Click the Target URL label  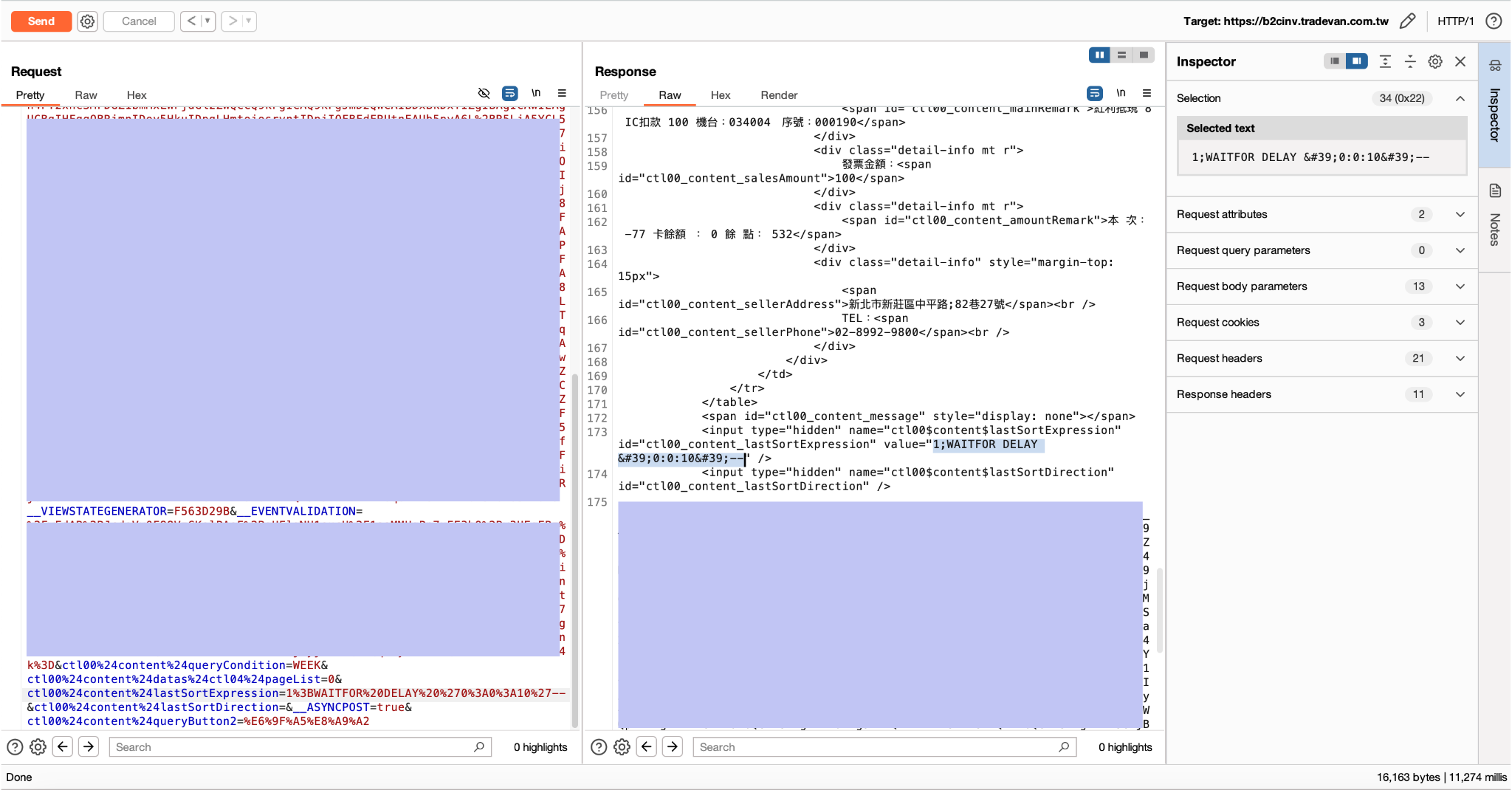coord(1286,21)
